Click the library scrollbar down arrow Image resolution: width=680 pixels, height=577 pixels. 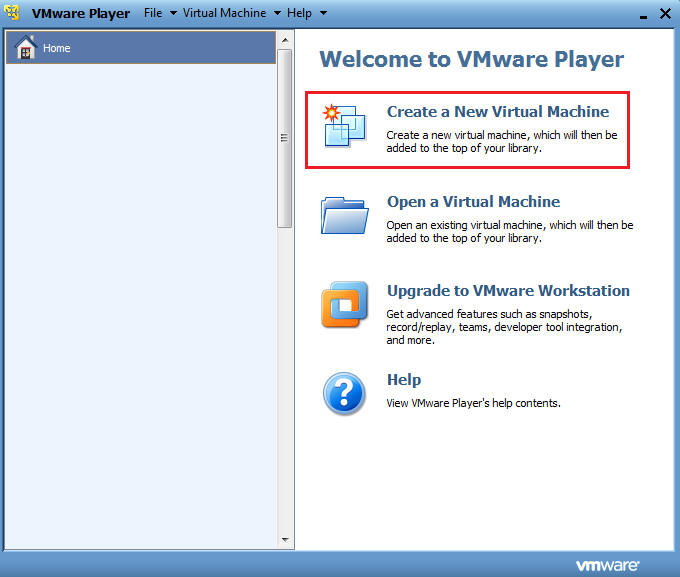[285, 540]
